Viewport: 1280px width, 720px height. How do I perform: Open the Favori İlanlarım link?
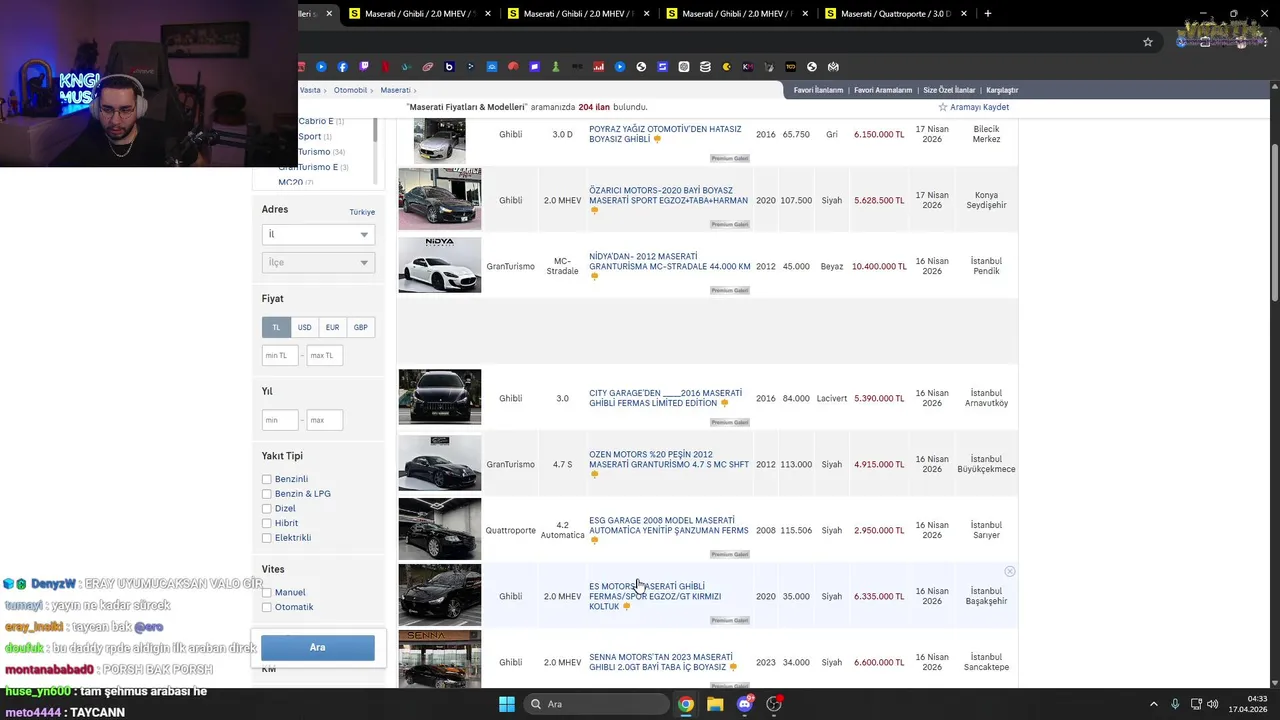pos(818,90)
